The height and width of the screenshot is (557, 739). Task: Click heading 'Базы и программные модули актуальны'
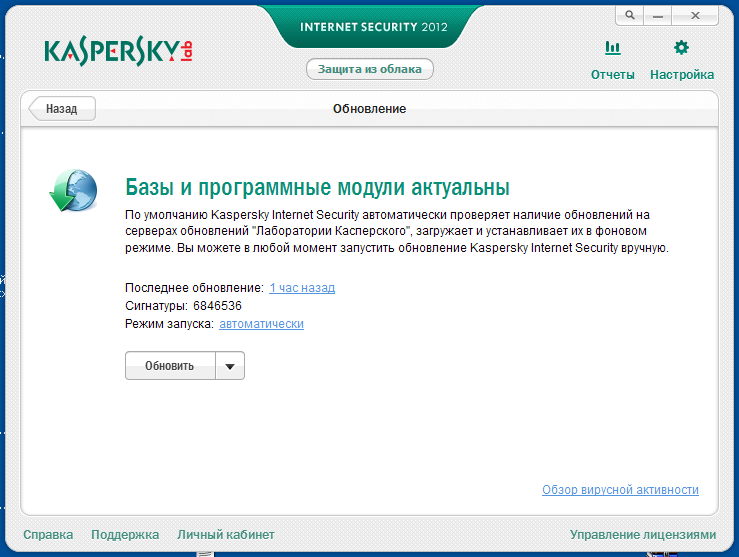[x=317, y=188]
